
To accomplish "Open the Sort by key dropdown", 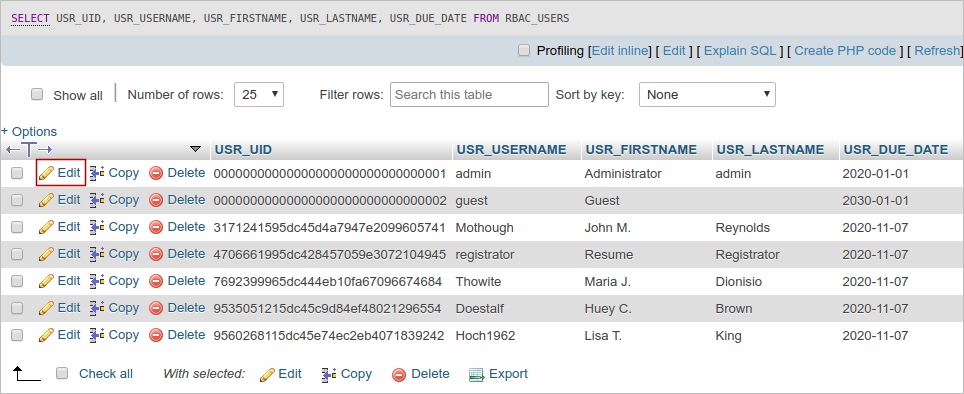I will click(x=707, y=95).
